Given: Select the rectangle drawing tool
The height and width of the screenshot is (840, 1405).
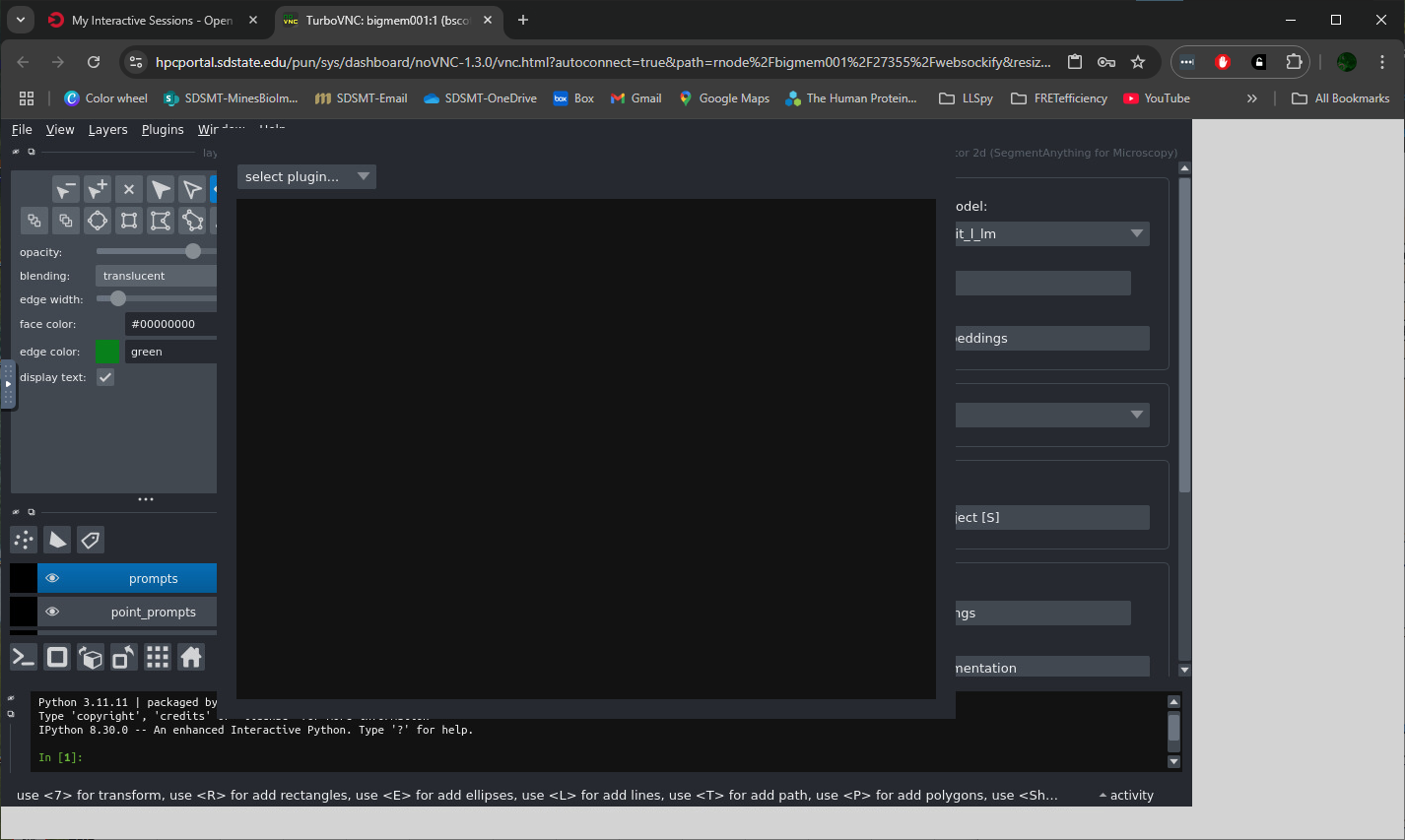Looking at the screenshot, I should pyautogui.click(x=128, y=221).
